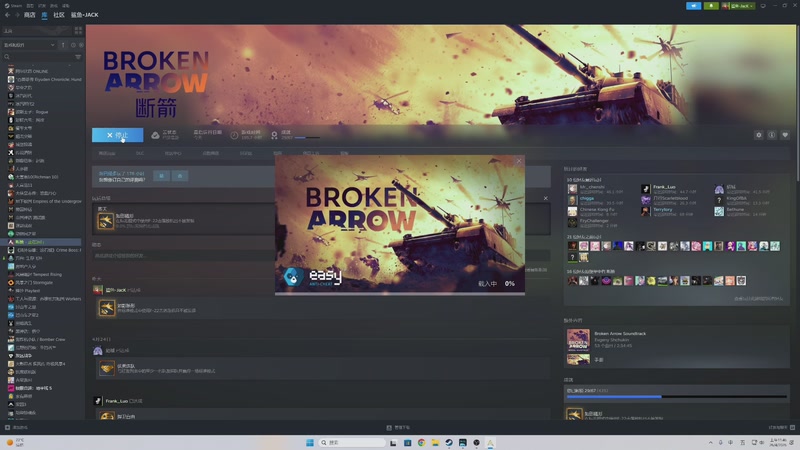Go forward with the right arrow
Screen dimensions: 800x450
(17, 15)
